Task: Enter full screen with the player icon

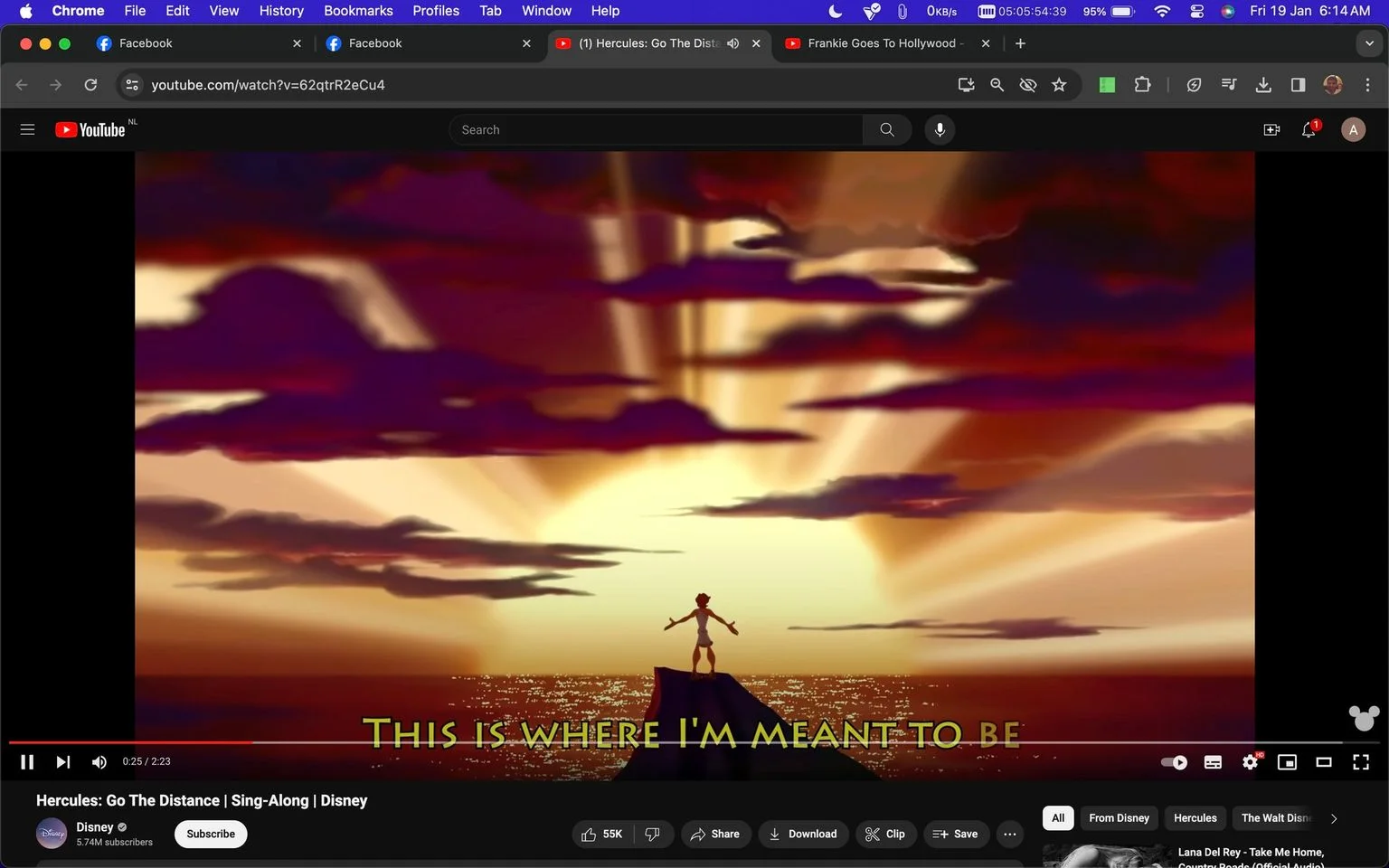Action: [x=1361, y=762]
